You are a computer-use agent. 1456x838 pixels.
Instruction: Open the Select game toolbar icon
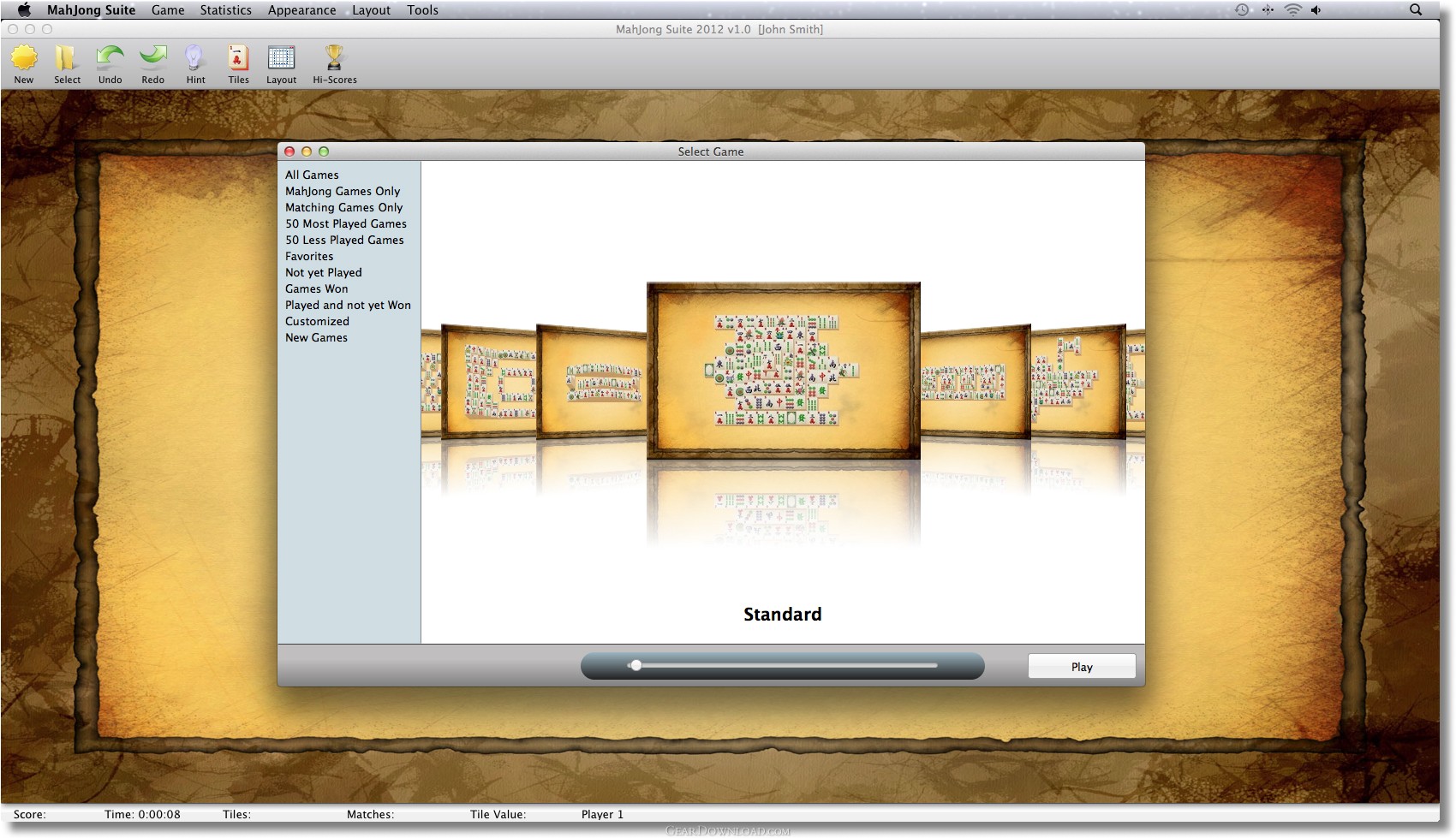tap(67, 65)
